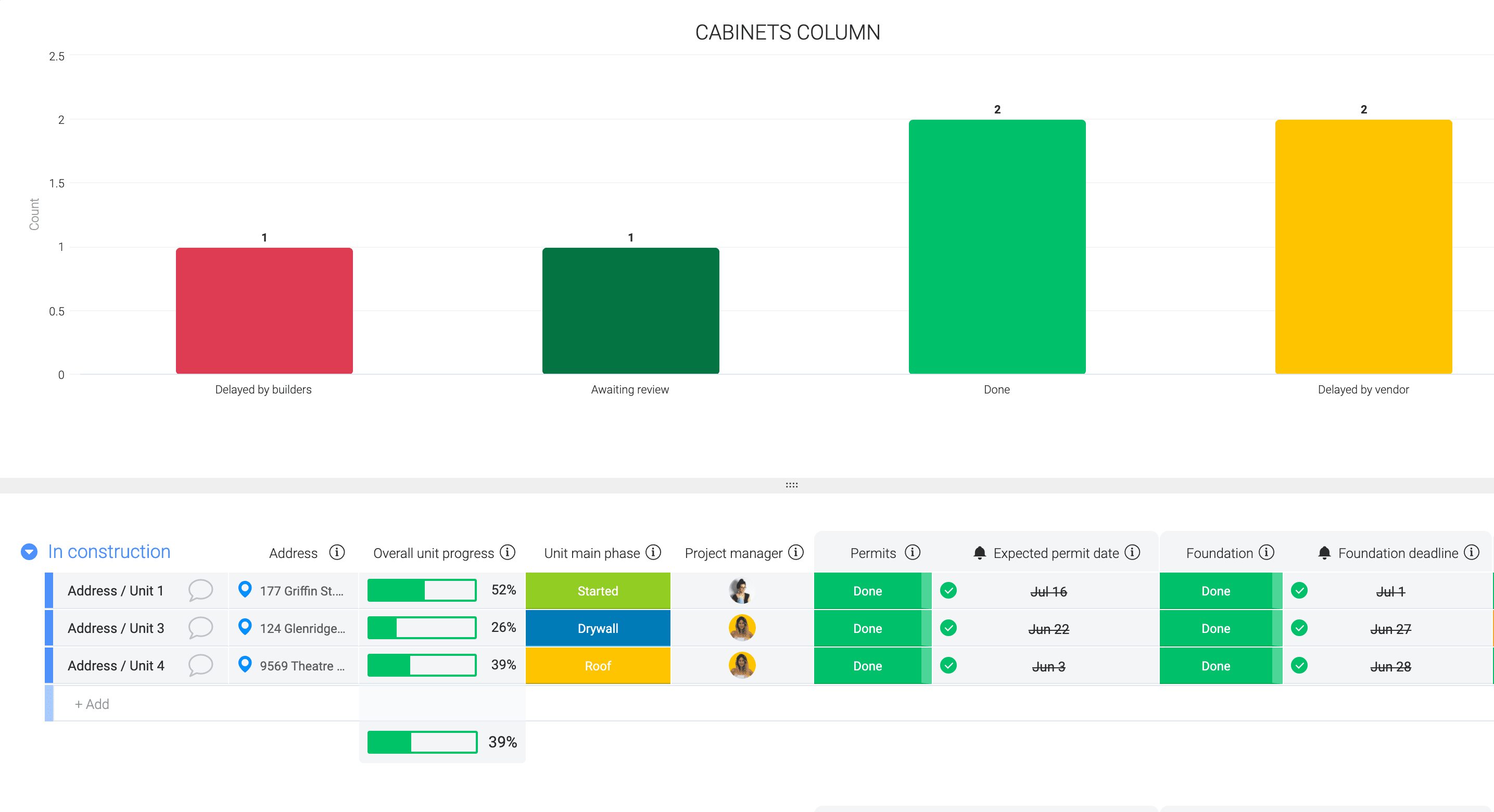Click the 39% progress bar for Unit 4
This screenshot has height=812, width=1494.
[x=422, y=665]
